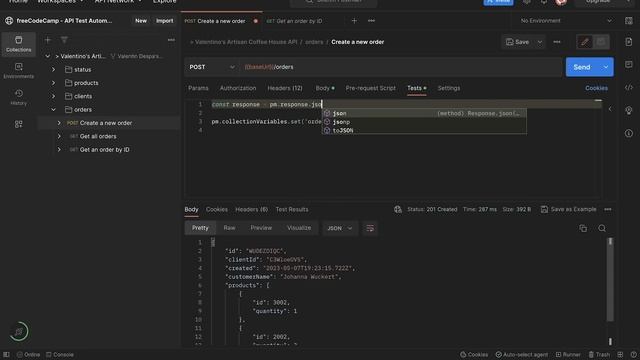Open the Collections sidebar panel
640x360 pixels.
tap(18, 44)
